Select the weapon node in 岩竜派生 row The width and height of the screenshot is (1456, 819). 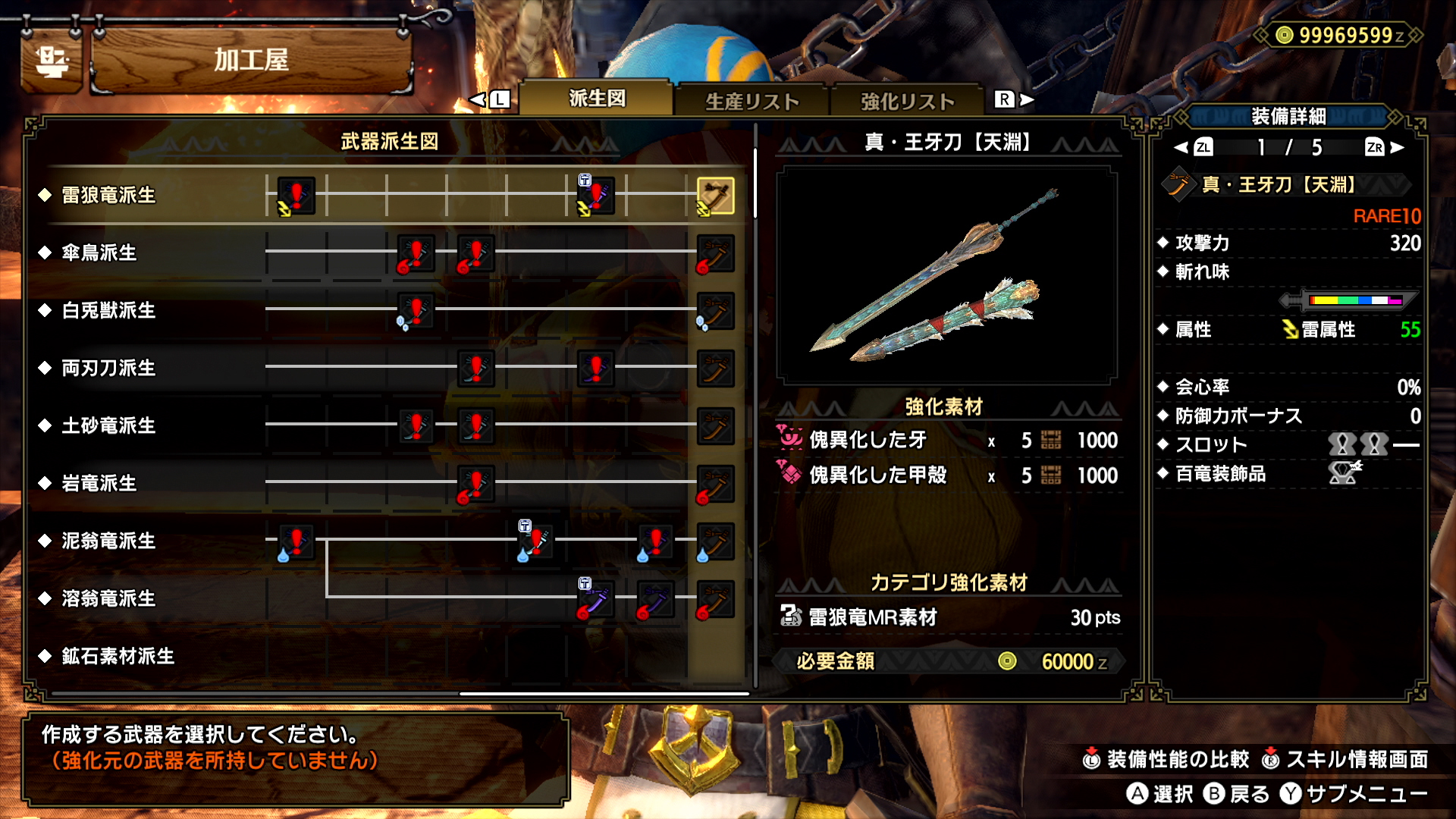coord(475,484)
